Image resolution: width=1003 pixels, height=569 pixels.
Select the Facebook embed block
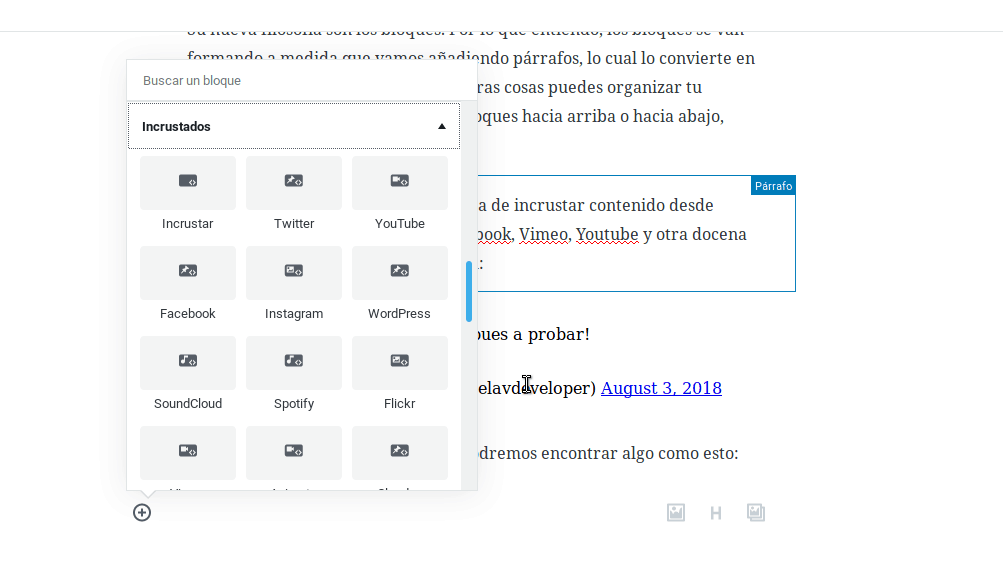187,284
